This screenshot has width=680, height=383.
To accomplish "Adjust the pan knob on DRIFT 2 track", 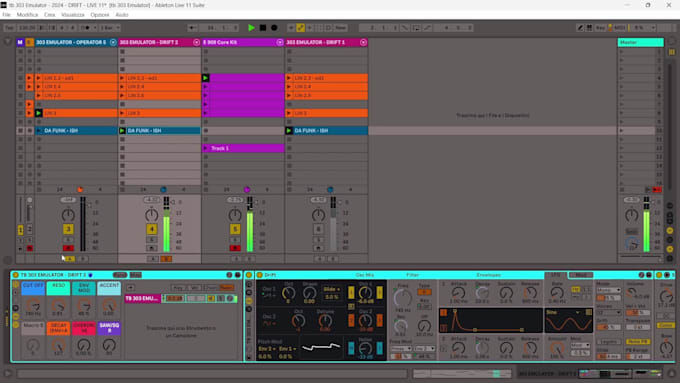I will 151,215.
